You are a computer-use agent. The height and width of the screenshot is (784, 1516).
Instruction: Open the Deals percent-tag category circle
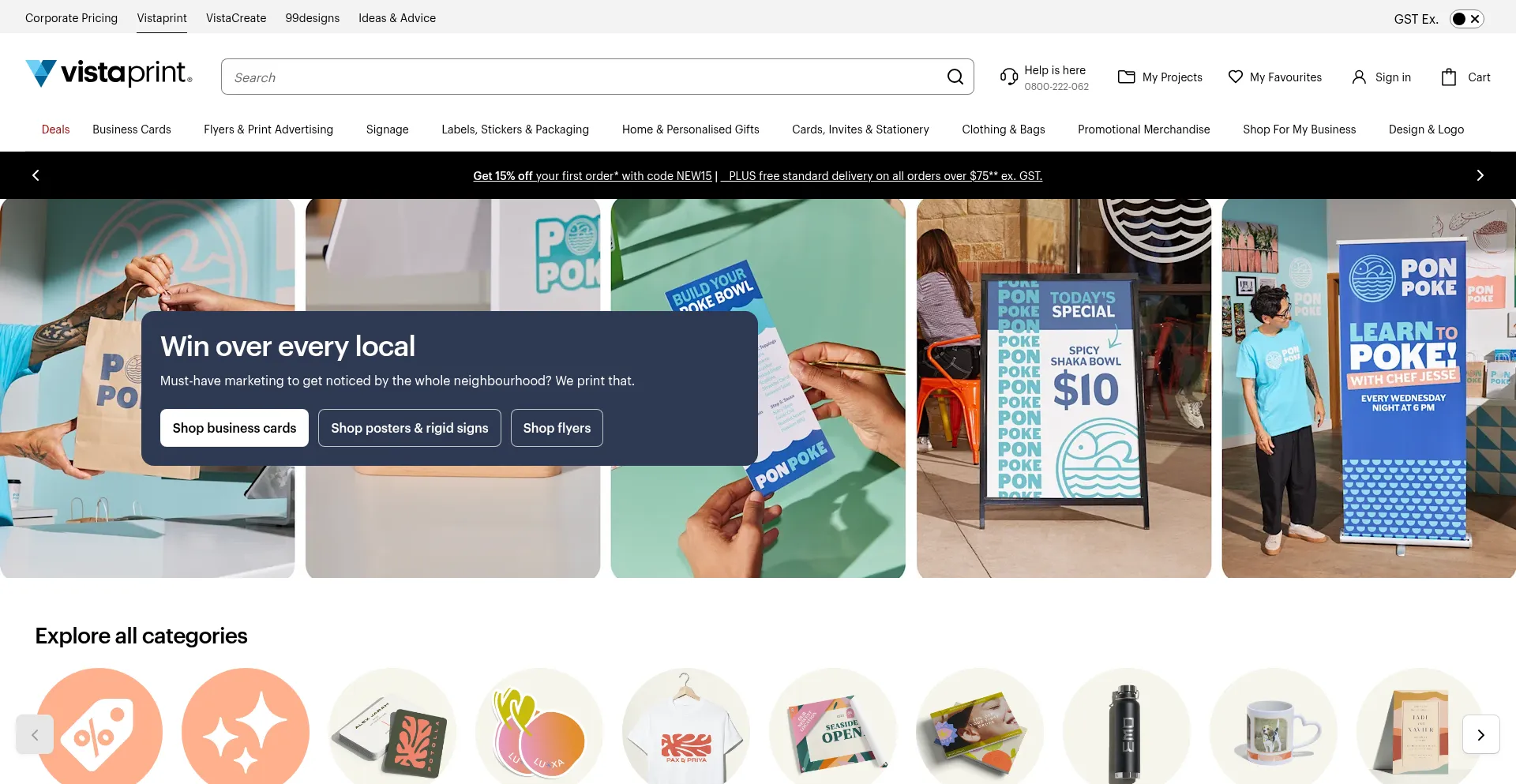(x=99, y=726)
